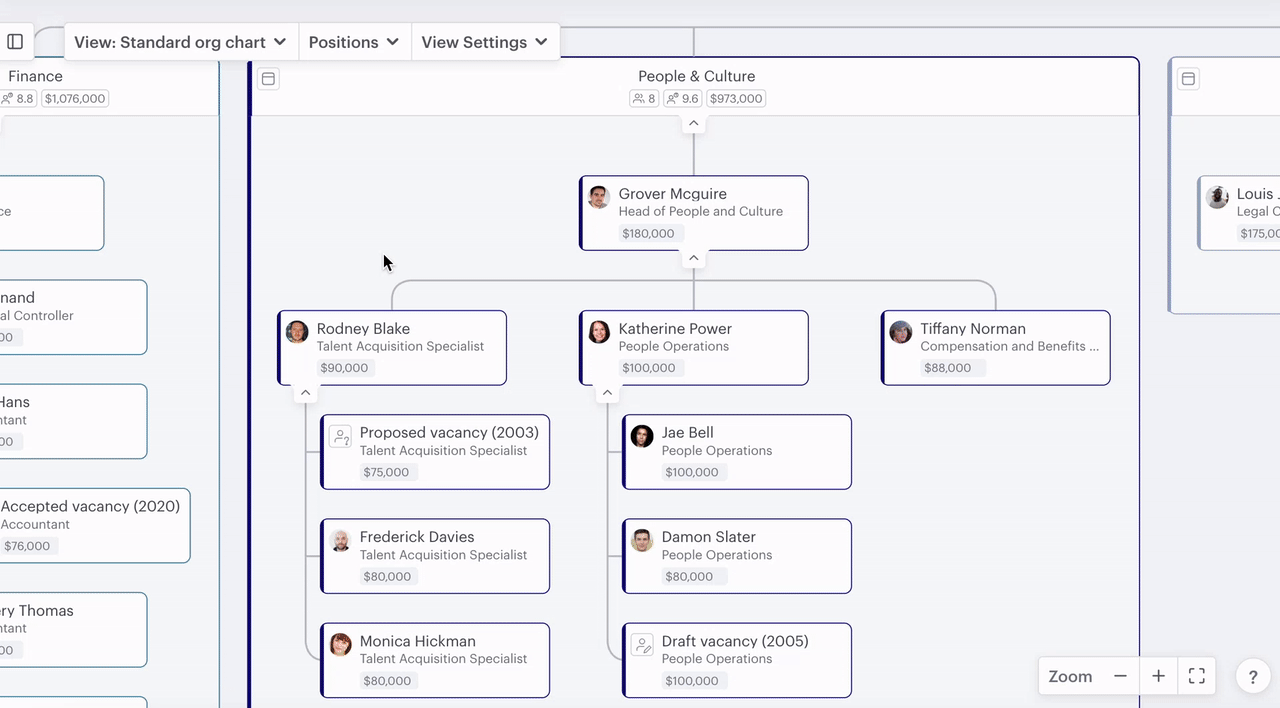
Task: Click the zoom out minus icon
Action: [1120, 676]
